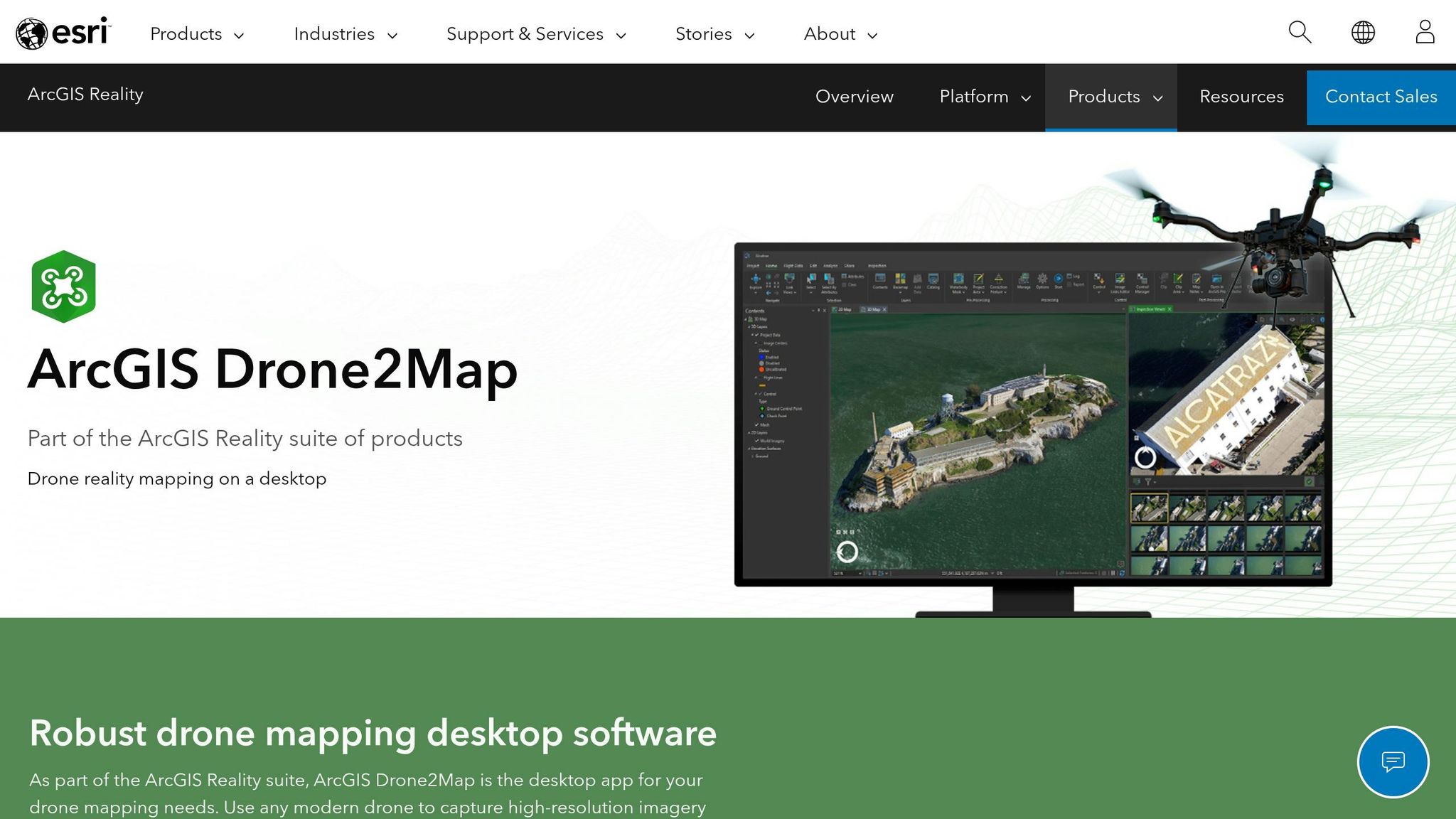
Task: Go to the Overview tab
Action: [x=854, y=97]
